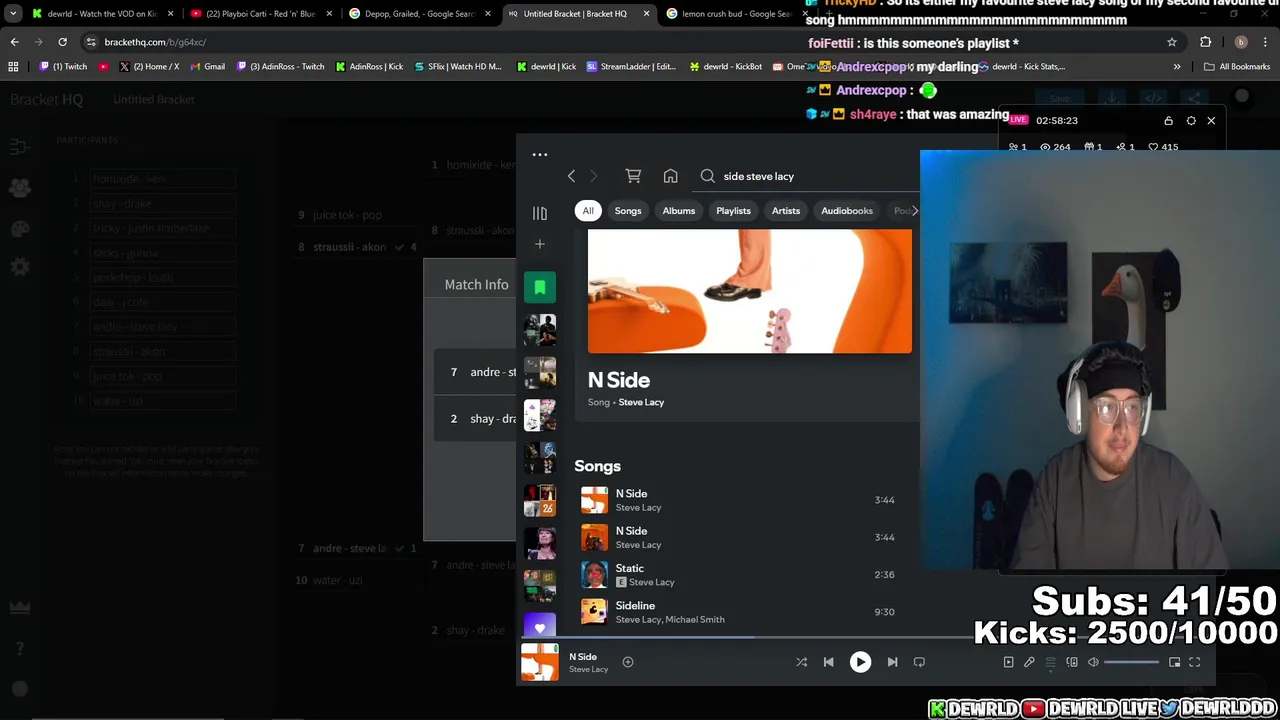The height and width of the screenshot is (720, 1280).
Task: Show hidden bookmarks with double chevron
Action: 1177,67
